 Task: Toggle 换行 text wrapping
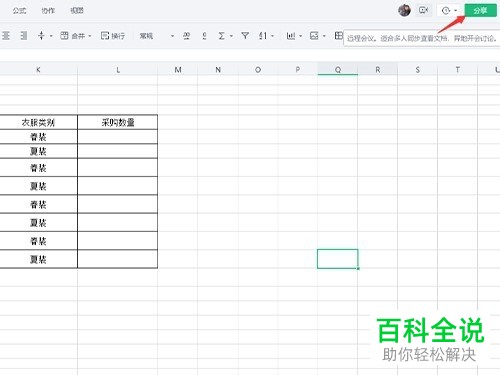[x=113, y=35]
